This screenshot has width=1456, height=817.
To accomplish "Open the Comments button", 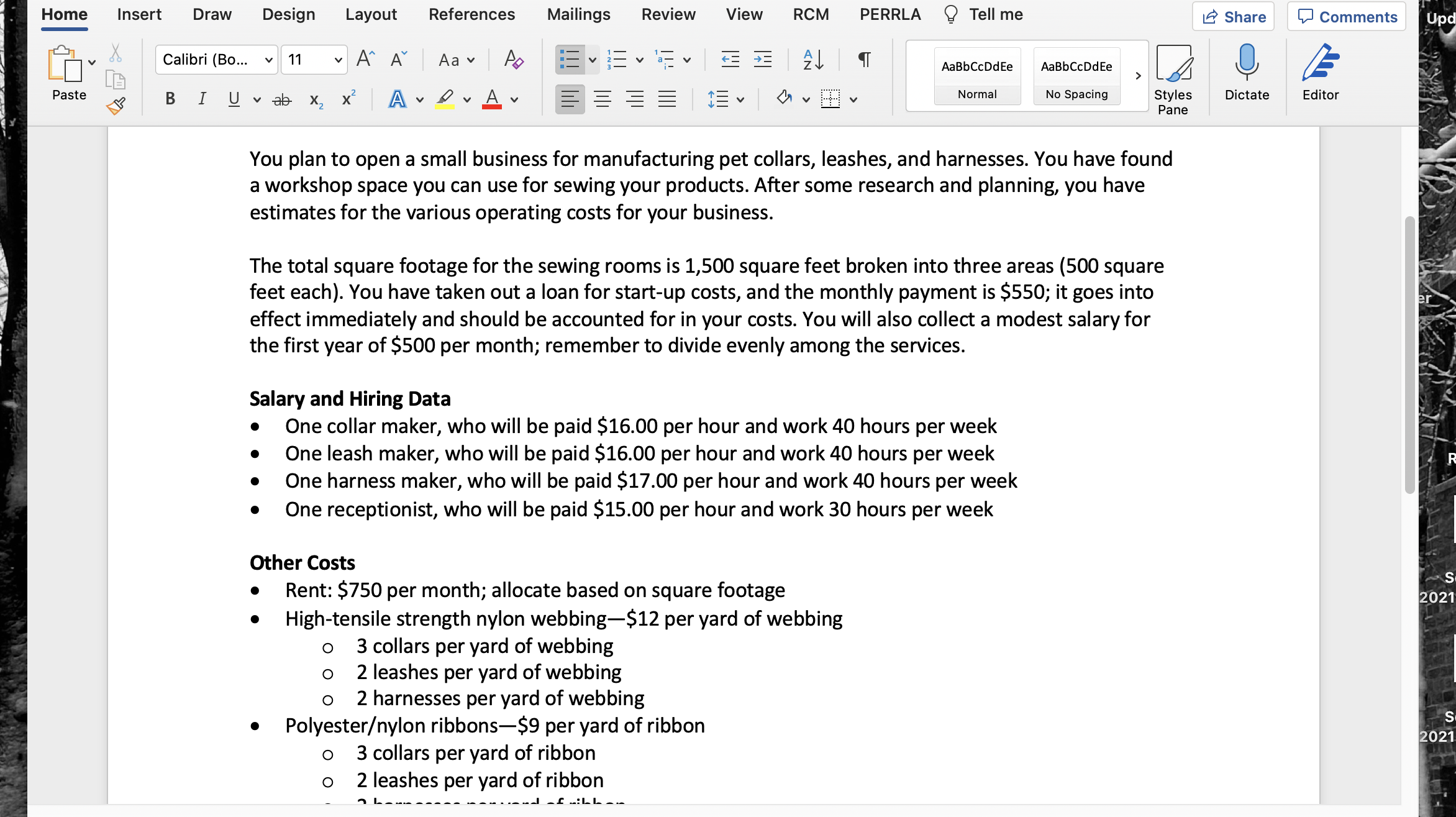I will coord(1346,17).
